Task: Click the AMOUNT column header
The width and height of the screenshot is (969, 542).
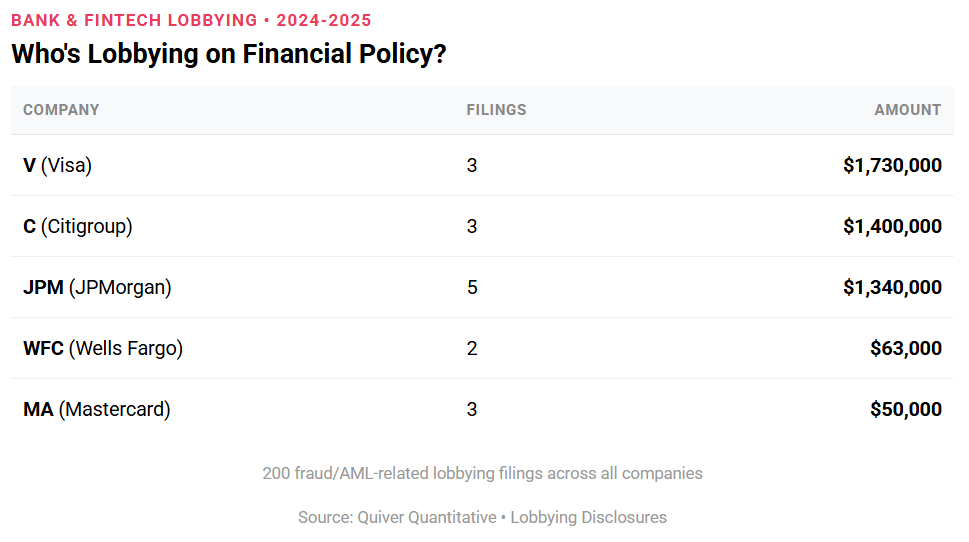Action: 907,110
